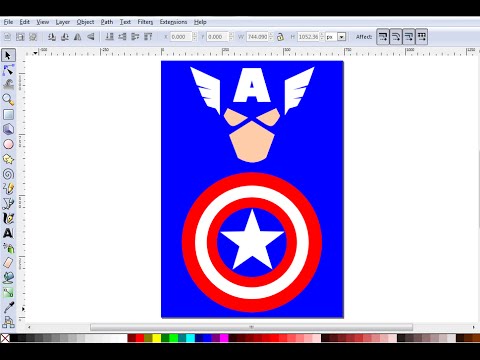Select the Ellipse circle tool
Viewport: 480px width, 360px height.
[8, 144]
